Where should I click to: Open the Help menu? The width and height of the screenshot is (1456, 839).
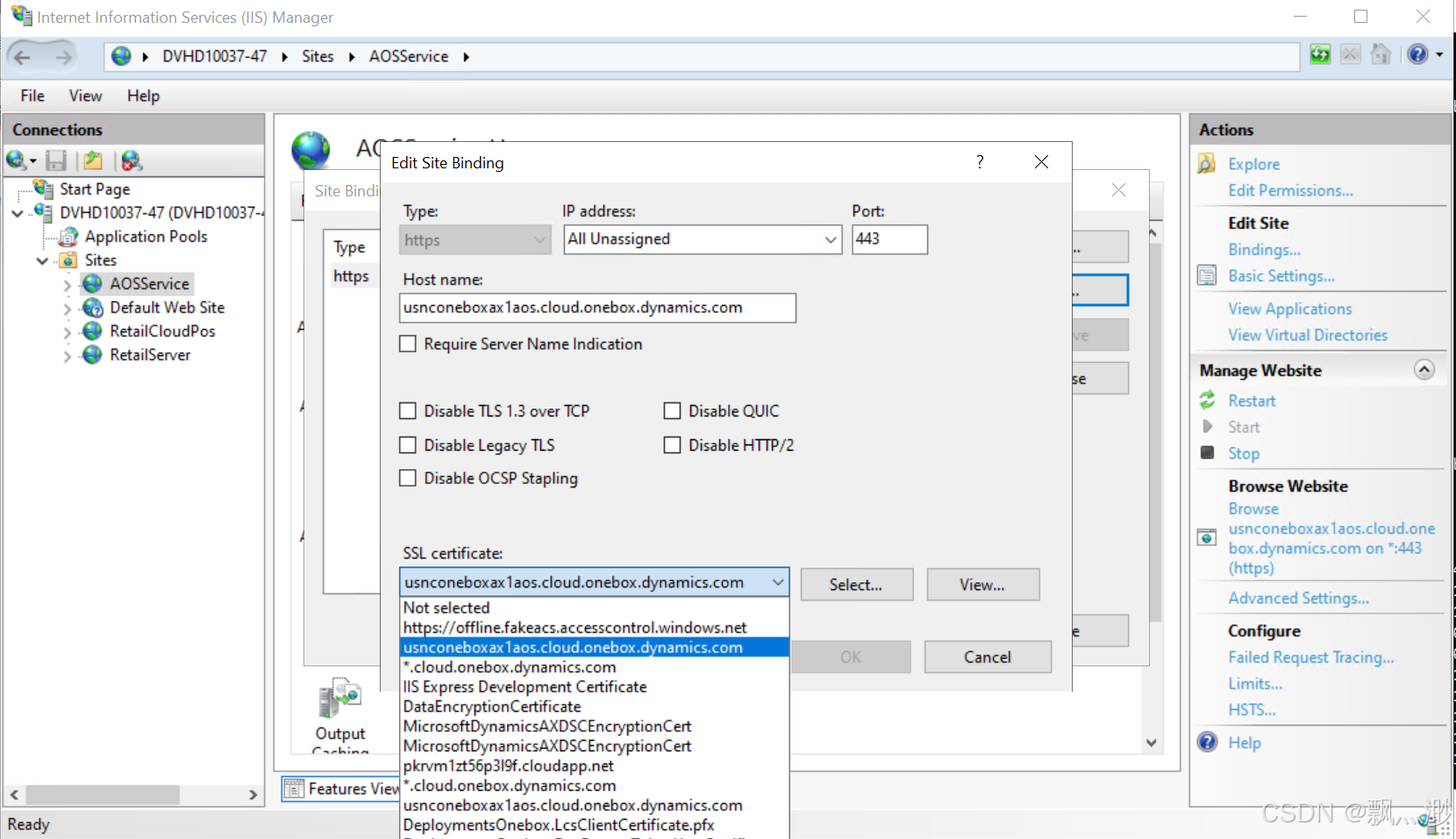pos(143,96)
